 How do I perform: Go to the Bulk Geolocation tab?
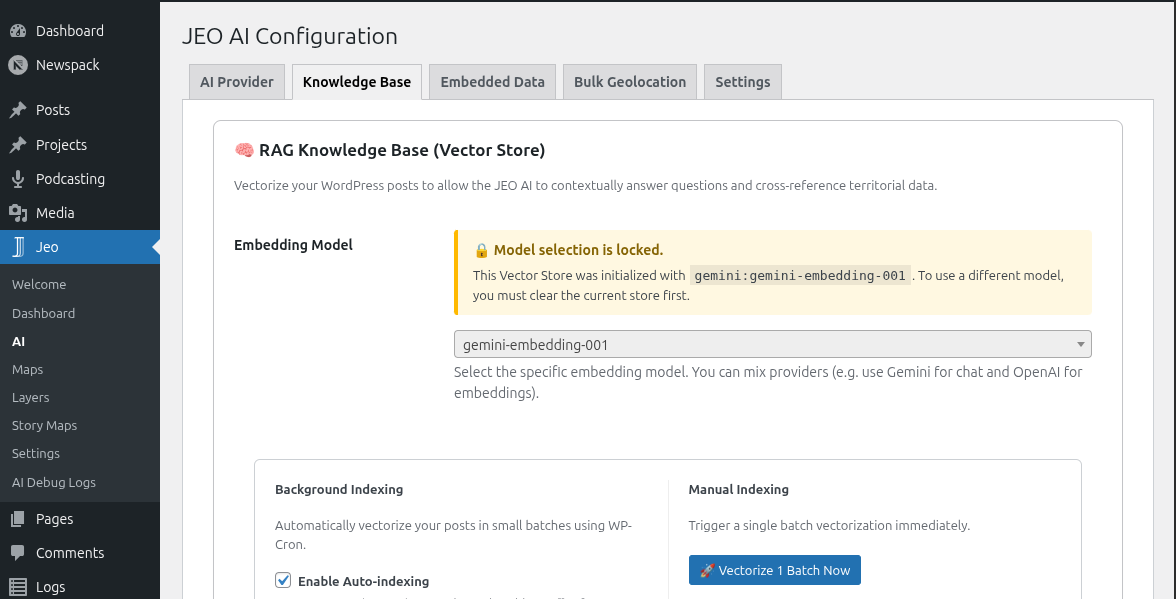630,82
